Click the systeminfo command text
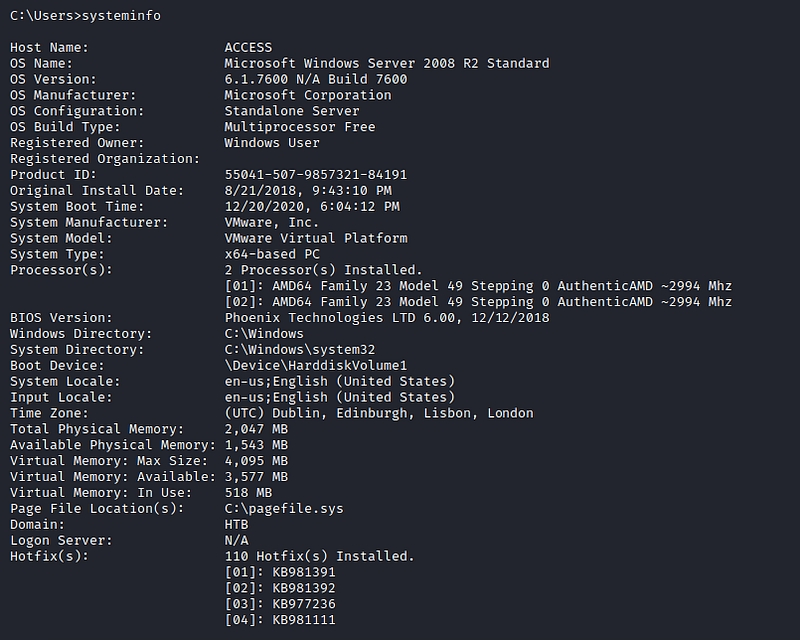This screenshot has height=640, width=800. coord(121,16)
